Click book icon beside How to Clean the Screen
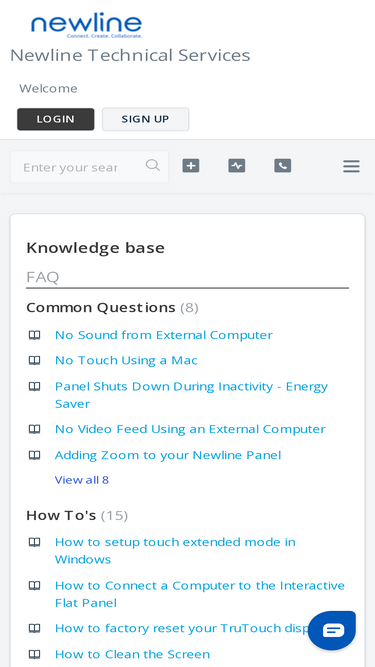 (x=34, y=654)
